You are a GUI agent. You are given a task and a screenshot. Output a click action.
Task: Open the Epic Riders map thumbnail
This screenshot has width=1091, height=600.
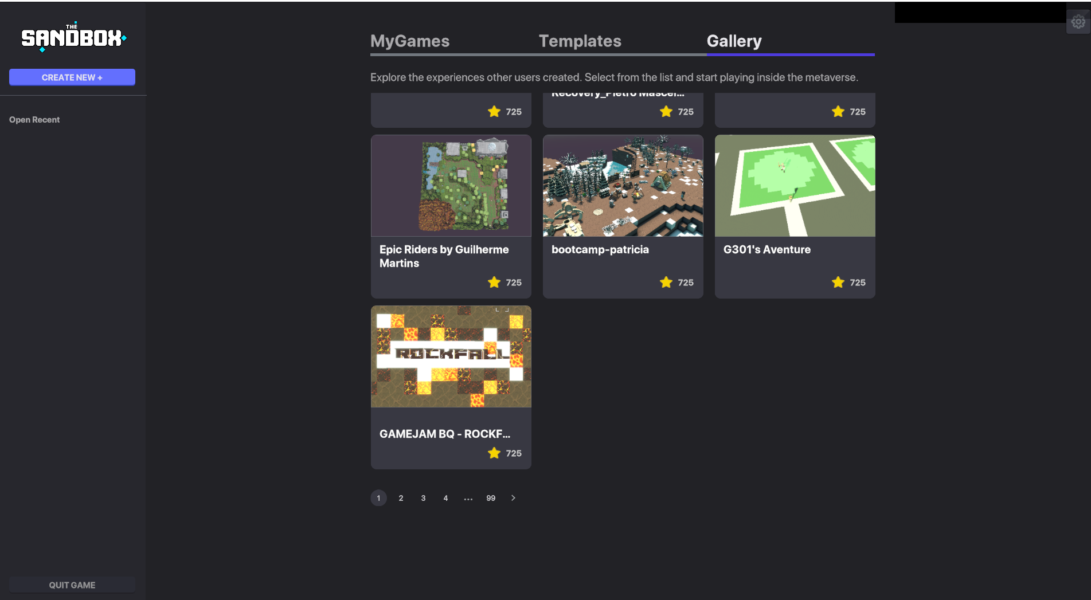tap(451, 186)
